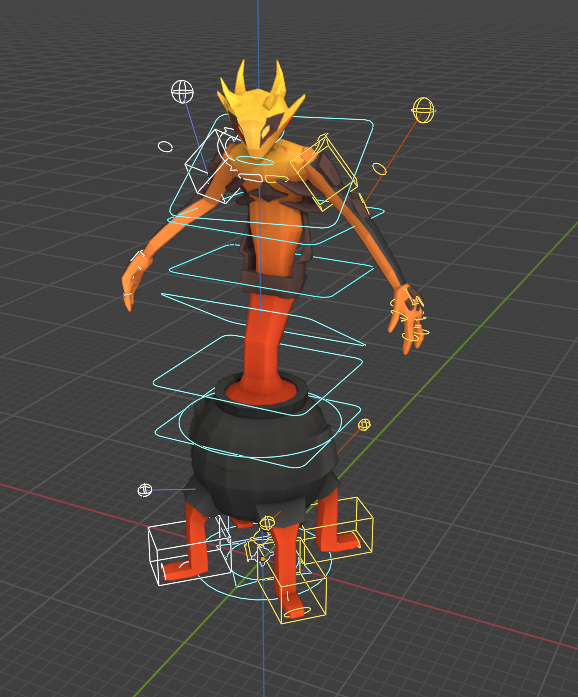Click the yellow cube shoulder control
This screenshot has width=578, height=697.
(x=325, y=173)
